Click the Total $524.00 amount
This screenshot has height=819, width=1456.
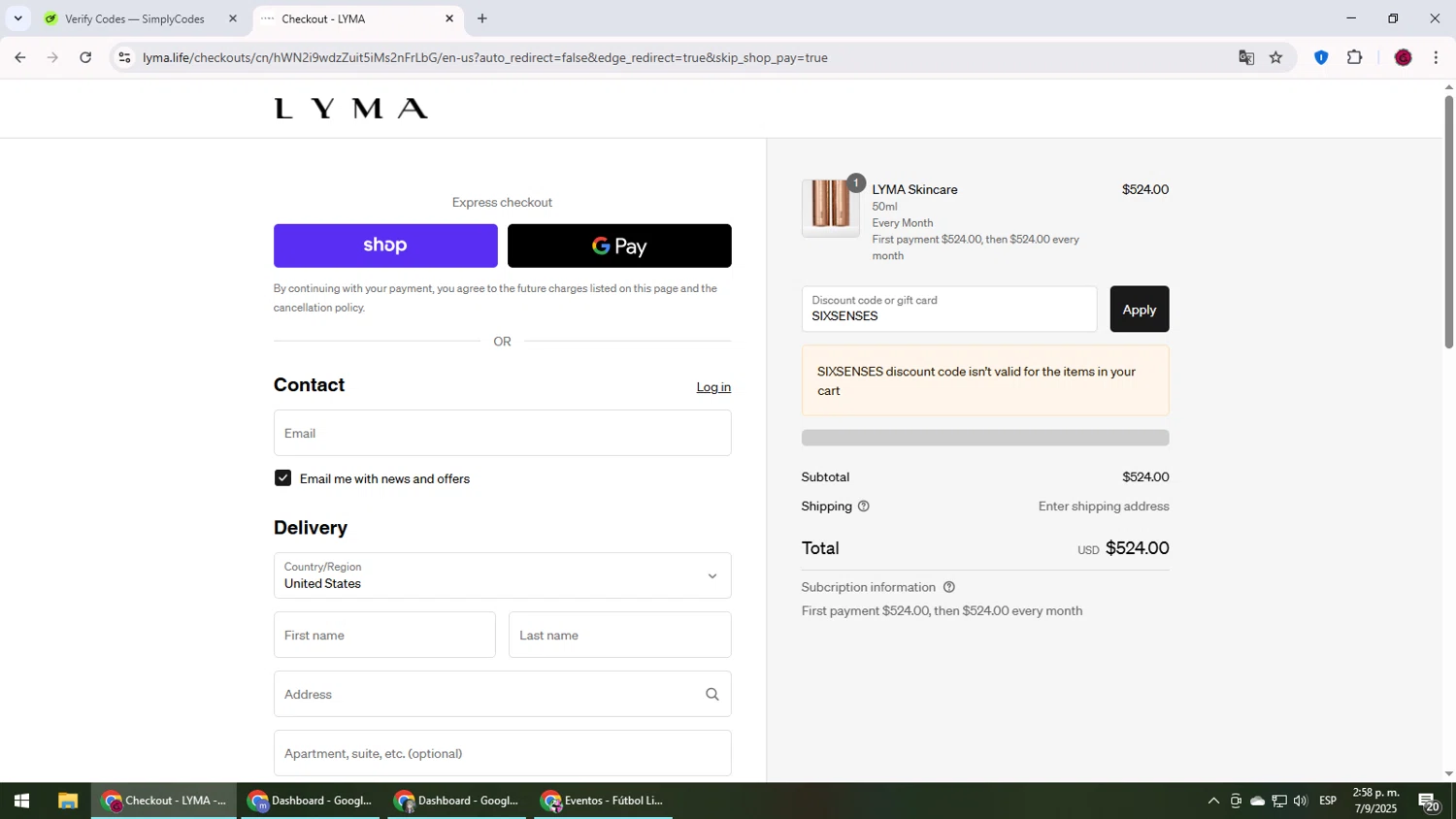point(1138,548)
